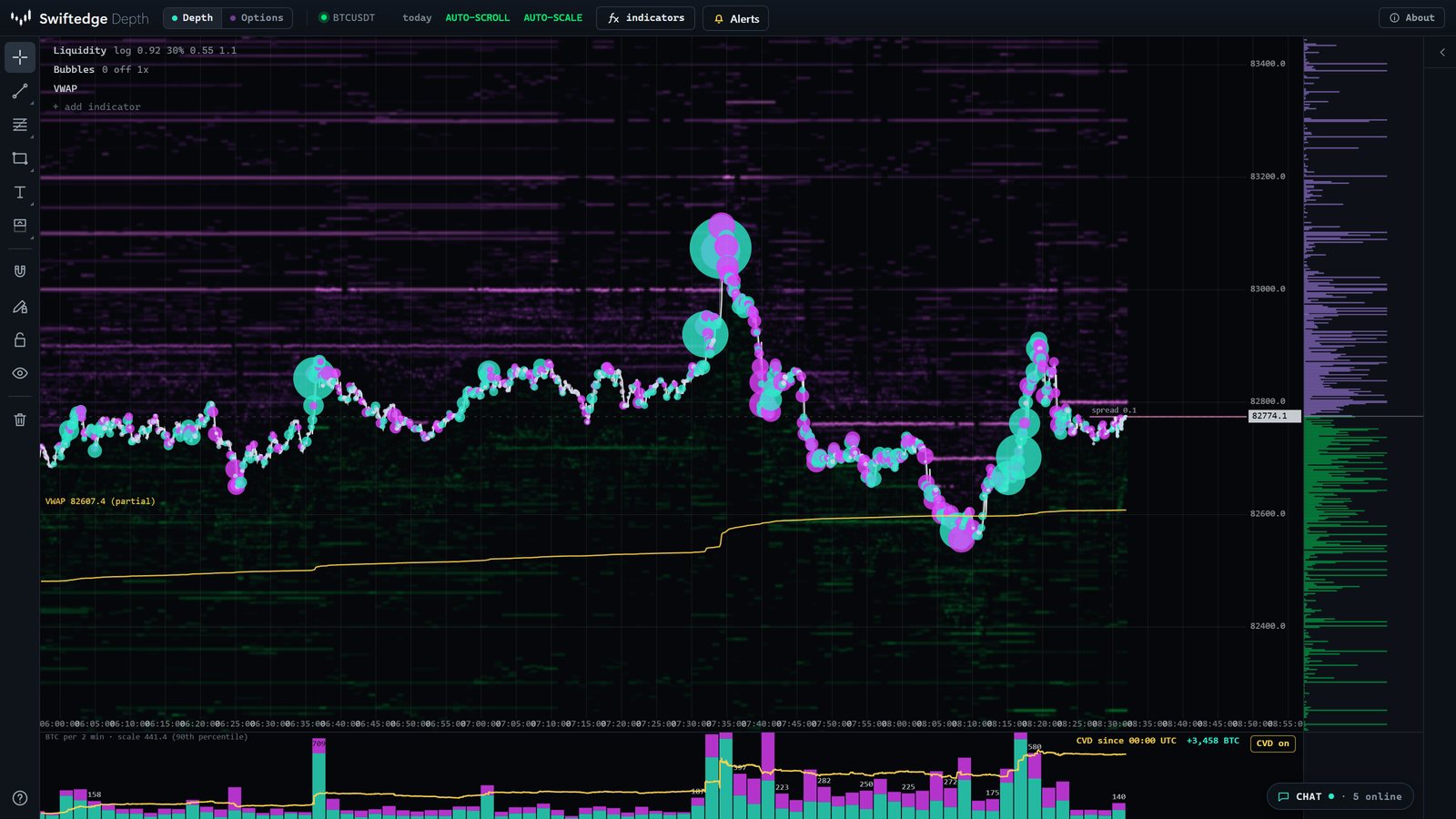This screenshot has height=819, width=1456.
Task: Click the +3,458 BTC CVD value
Action: 1213,741
